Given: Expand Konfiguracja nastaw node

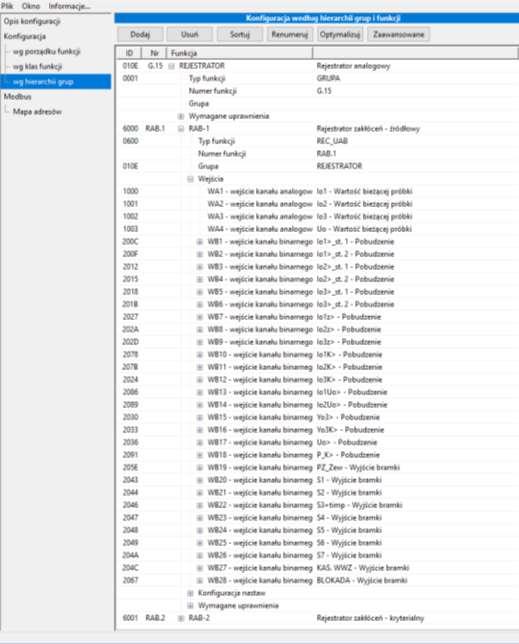Looking at the screenshot, I should (x=191, y=593).
